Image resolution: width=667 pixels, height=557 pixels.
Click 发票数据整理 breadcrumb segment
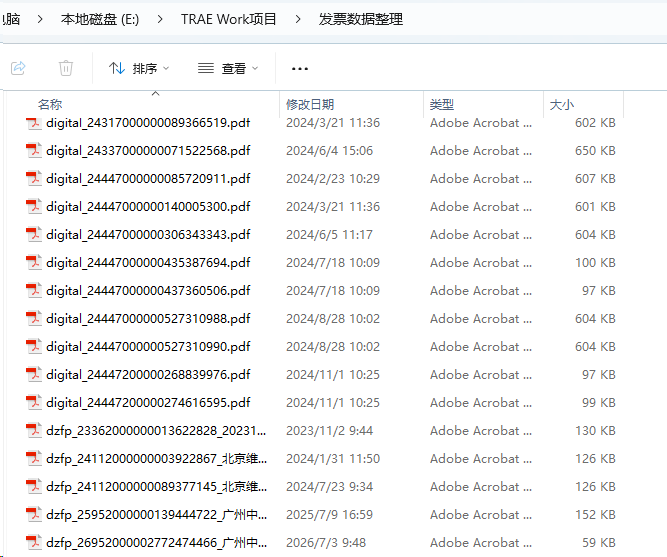click(361, 19)
